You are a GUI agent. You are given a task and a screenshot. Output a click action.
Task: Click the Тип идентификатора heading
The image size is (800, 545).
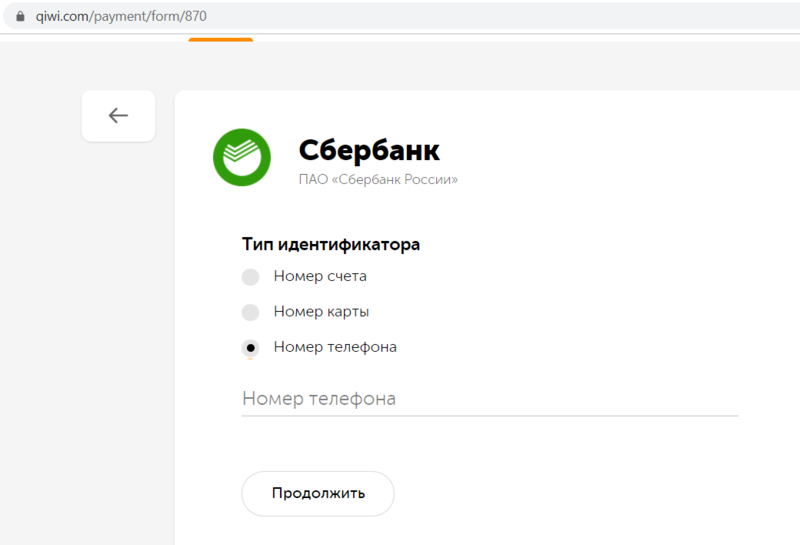pyautogui.click(x=331, y=244)
